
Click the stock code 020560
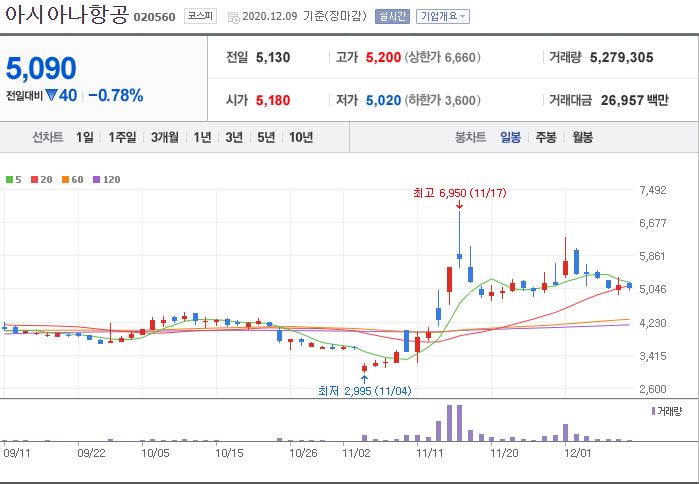click(155, 17)
